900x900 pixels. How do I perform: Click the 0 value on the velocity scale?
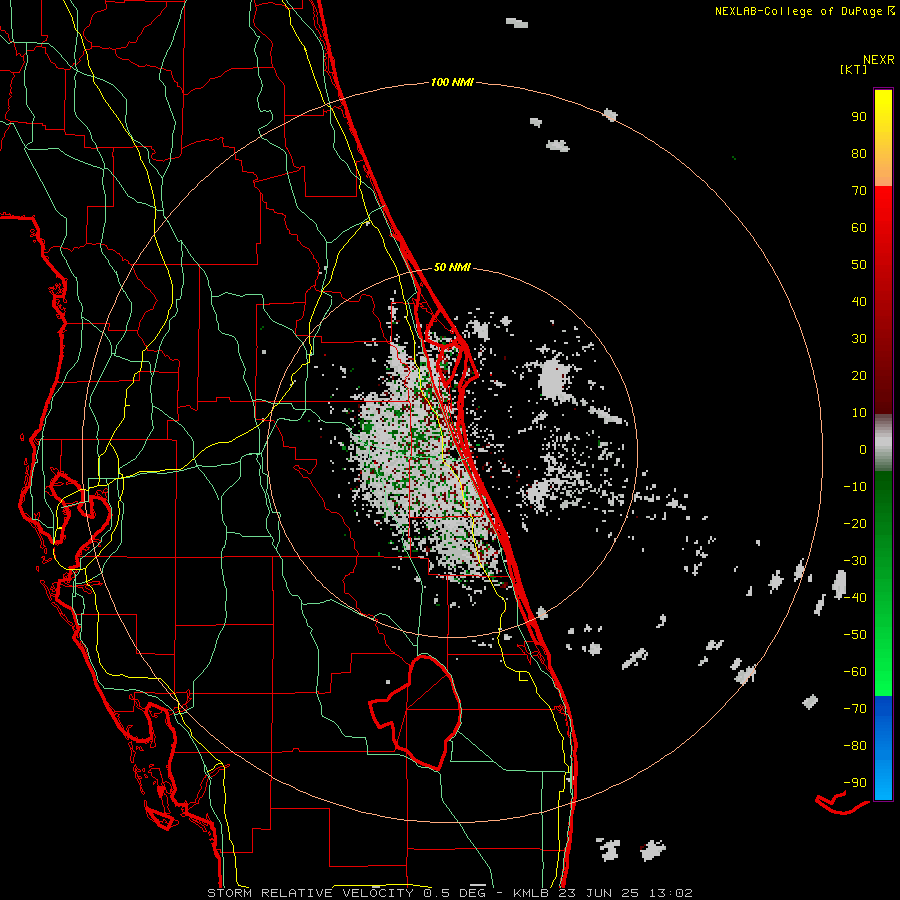863,449
